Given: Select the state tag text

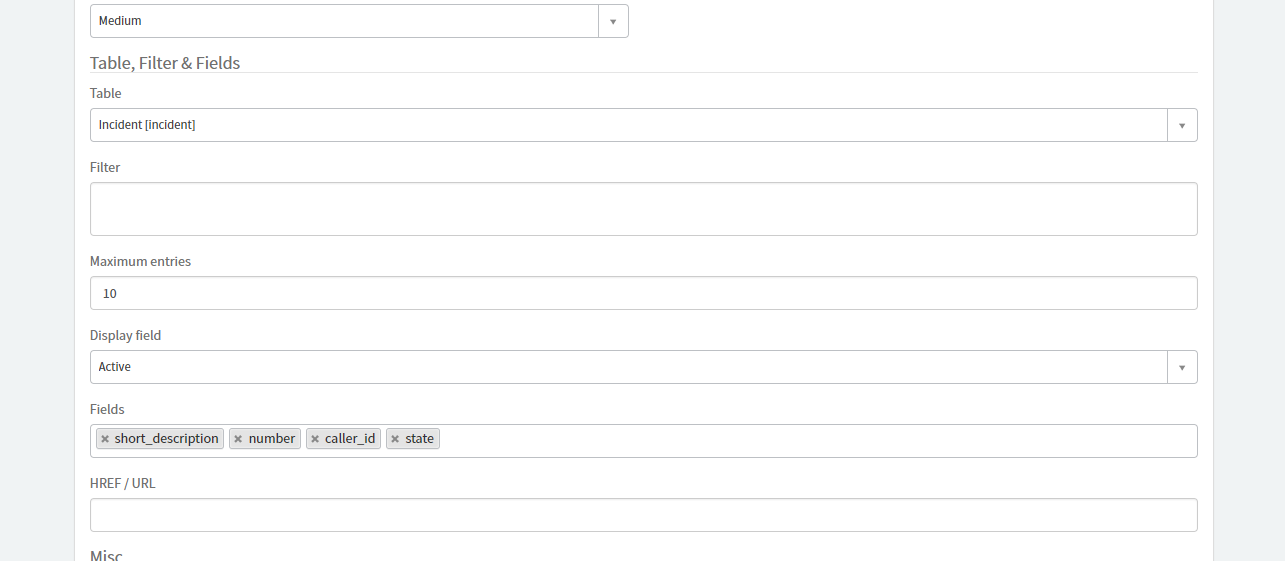Looking at the screenshot, I should pyautogui.click(x=419, y=439).
